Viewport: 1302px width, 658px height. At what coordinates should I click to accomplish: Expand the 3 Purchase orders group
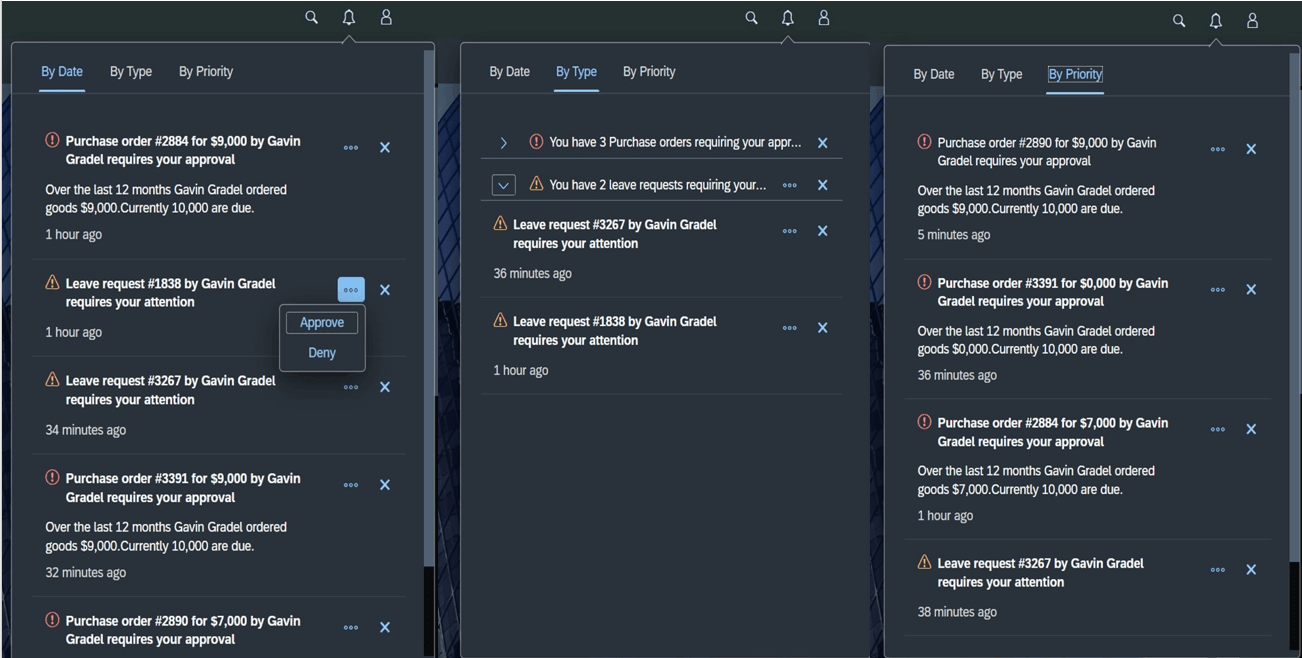point(504,143)
